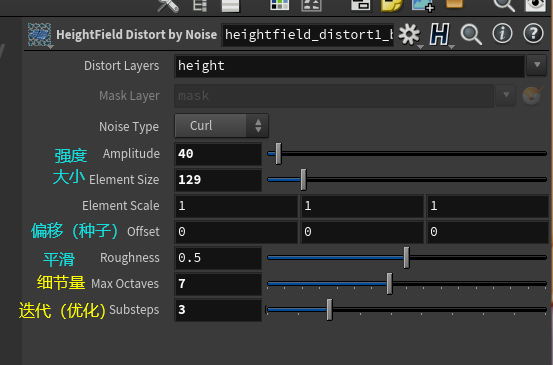Click the Substeps value field

(x=218, y=310)
